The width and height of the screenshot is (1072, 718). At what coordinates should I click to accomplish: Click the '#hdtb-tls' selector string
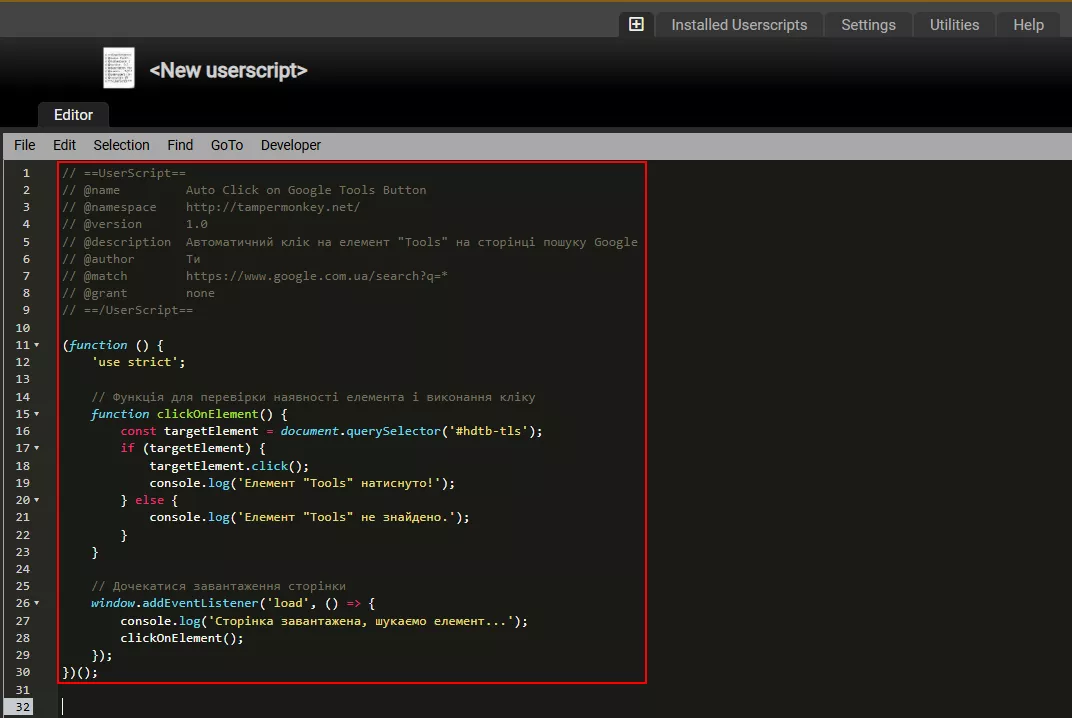pyautogui.click(x=488, y=431)
